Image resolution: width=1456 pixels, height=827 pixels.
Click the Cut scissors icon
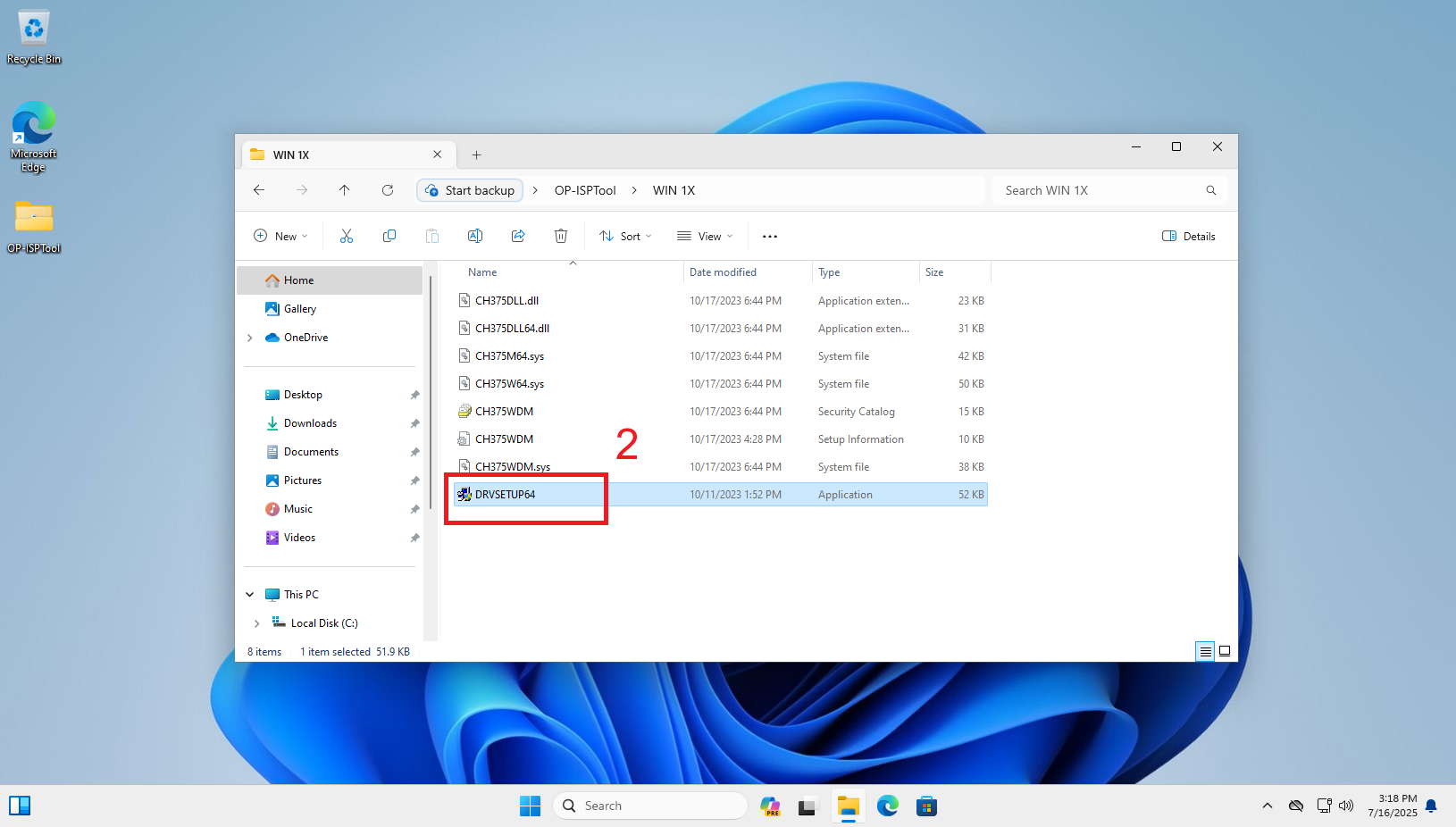tap(347, 236)
